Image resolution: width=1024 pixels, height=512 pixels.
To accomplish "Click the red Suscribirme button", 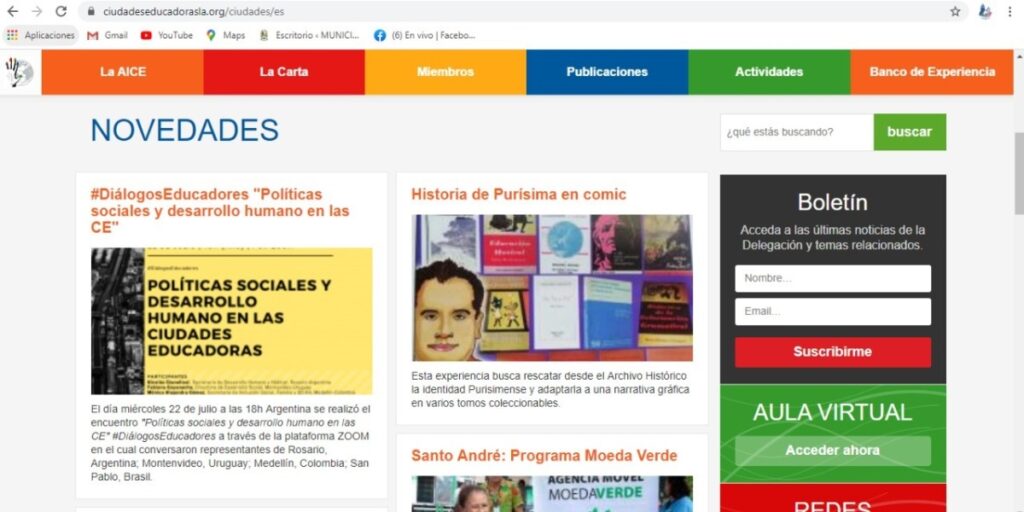I will coord(833,352).
